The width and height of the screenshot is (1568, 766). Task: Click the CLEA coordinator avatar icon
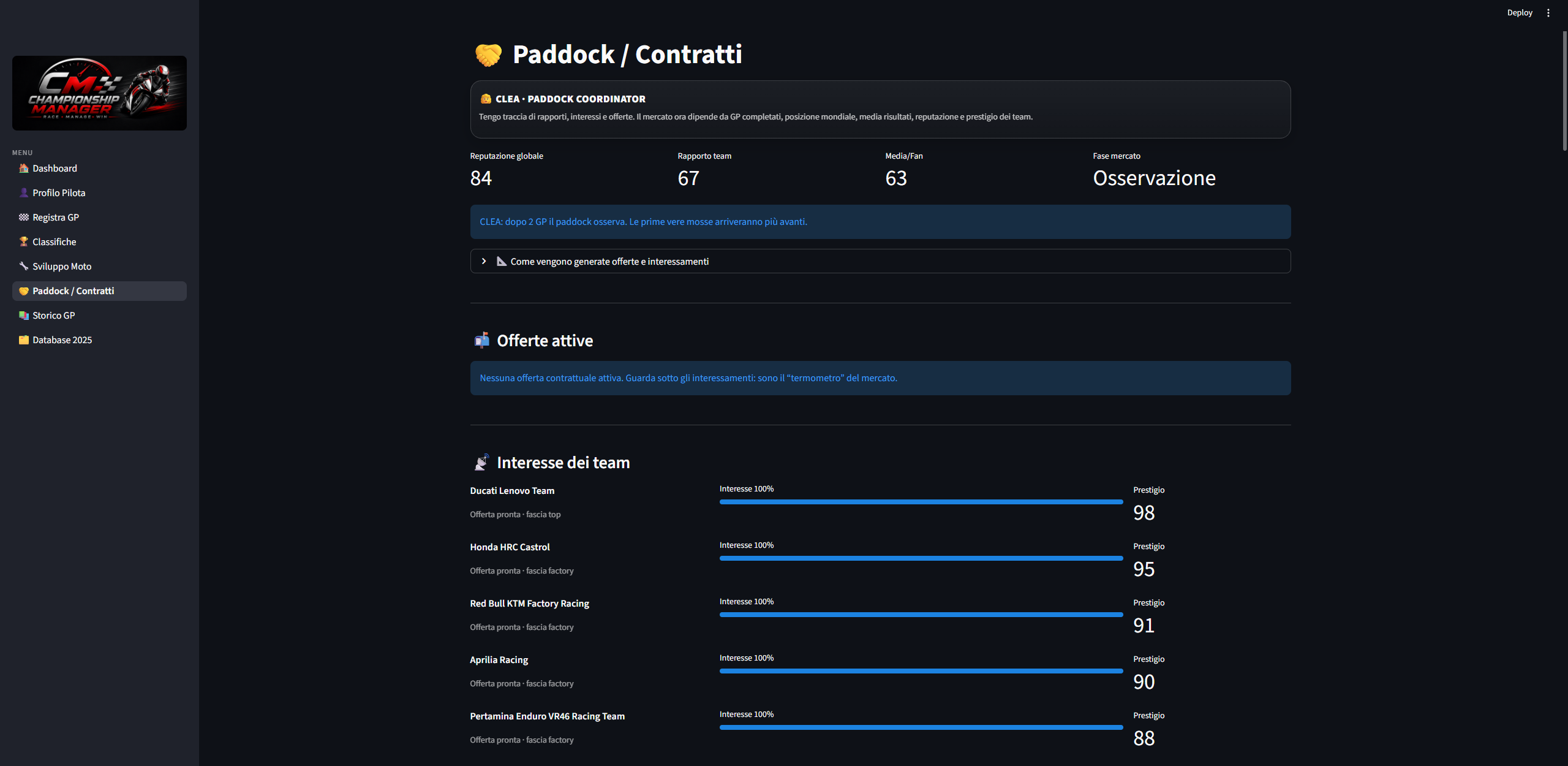486,99
